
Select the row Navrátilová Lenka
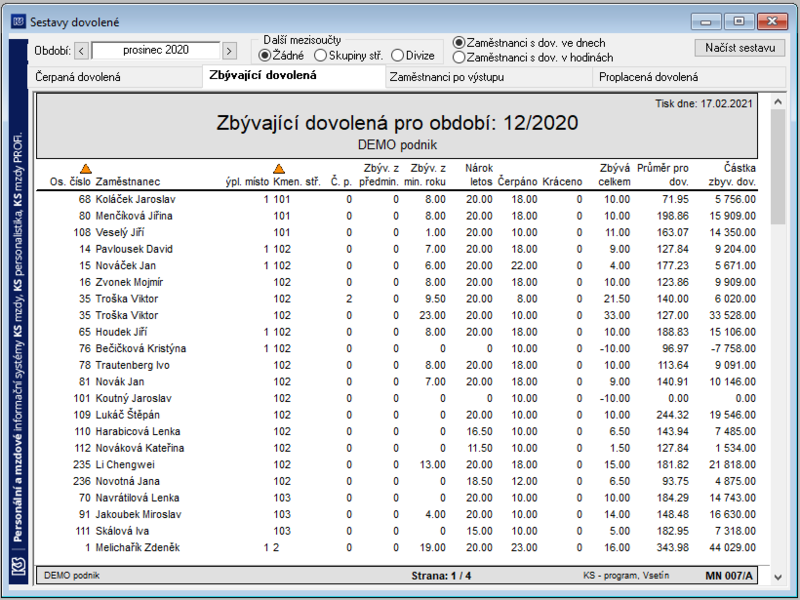pyautogui.click(x=397, y=498)
